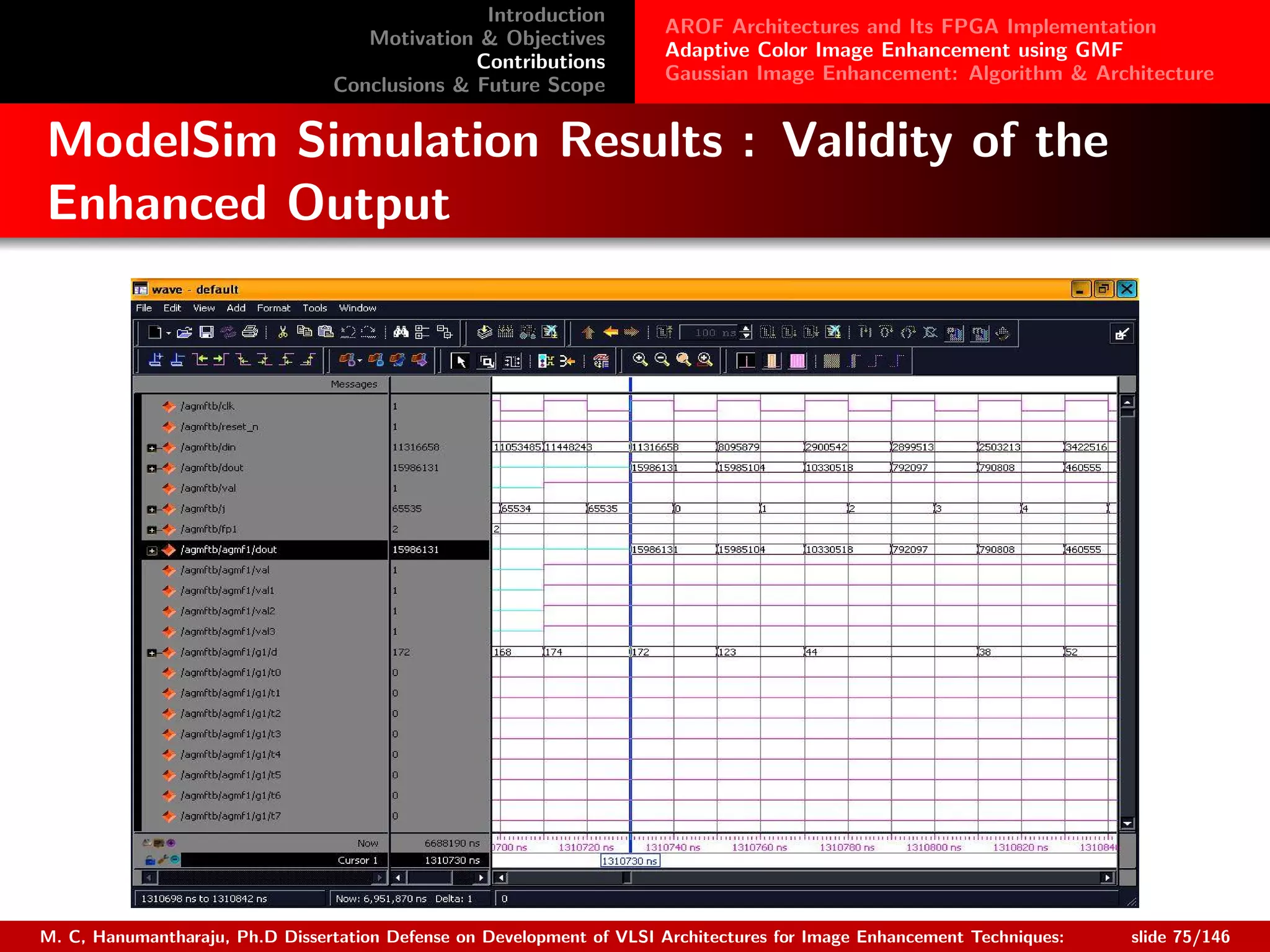
Task: Click the waveform horizontal scrollbar right arrow
Action: click(1107, 878)
